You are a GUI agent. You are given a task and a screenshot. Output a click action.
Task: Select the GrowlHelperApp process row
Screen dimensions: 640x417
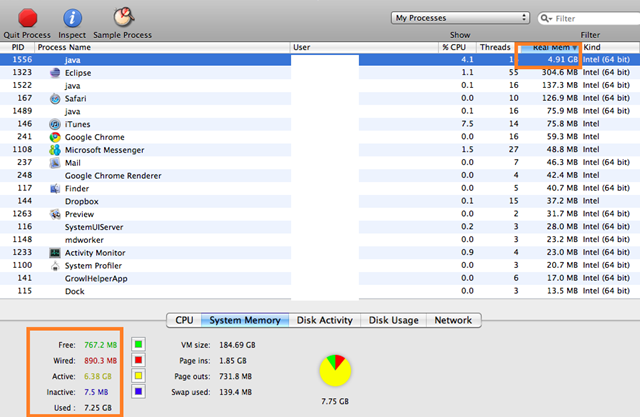[x=320, y=278]
